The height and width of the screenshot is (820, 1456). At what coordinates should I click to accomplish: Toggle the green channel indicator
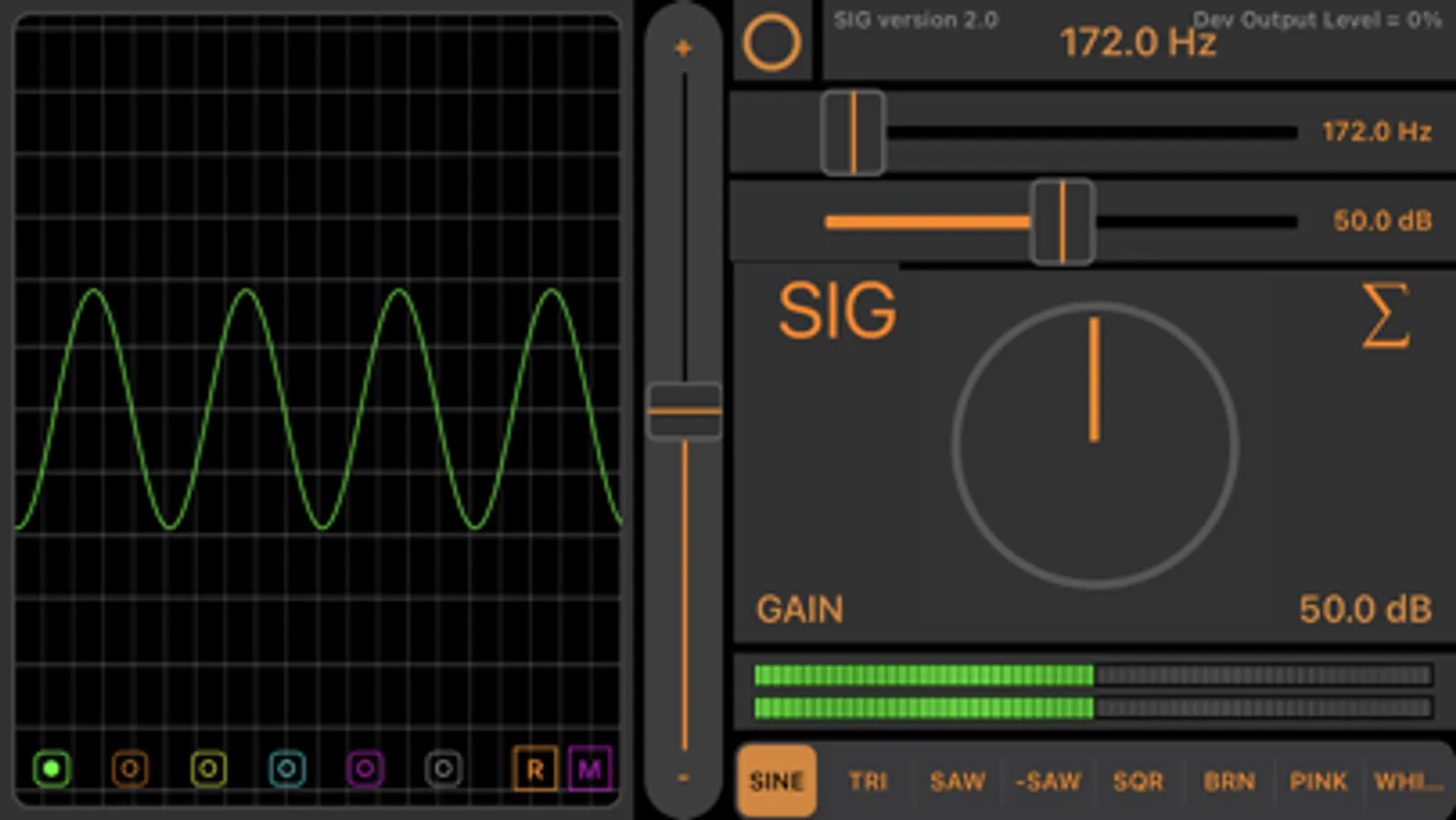pyautogui.click(x=52, y=769)
